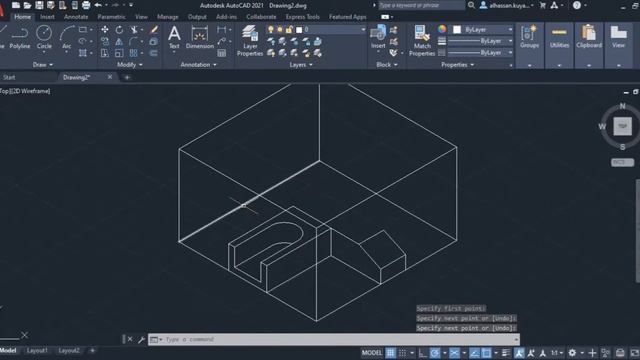The width and height of the screenshot is (640, 360).
Task: Expand the Layers panel dropdown
Action: pos(301,64)
